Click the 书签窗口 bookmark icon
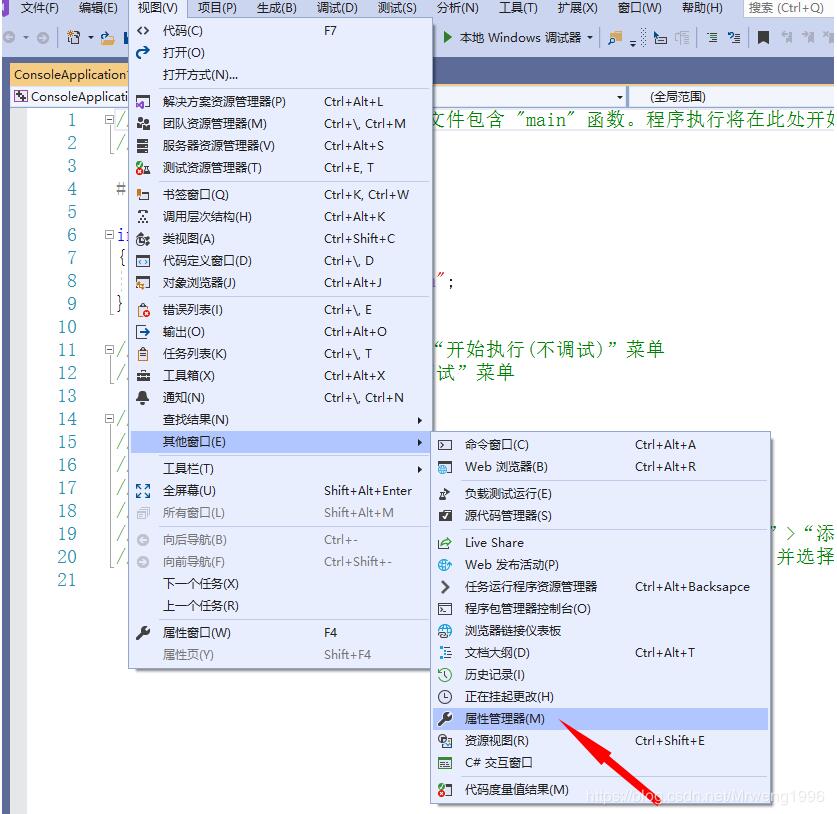Screen dimensions: 837x814 coord(143,195)
